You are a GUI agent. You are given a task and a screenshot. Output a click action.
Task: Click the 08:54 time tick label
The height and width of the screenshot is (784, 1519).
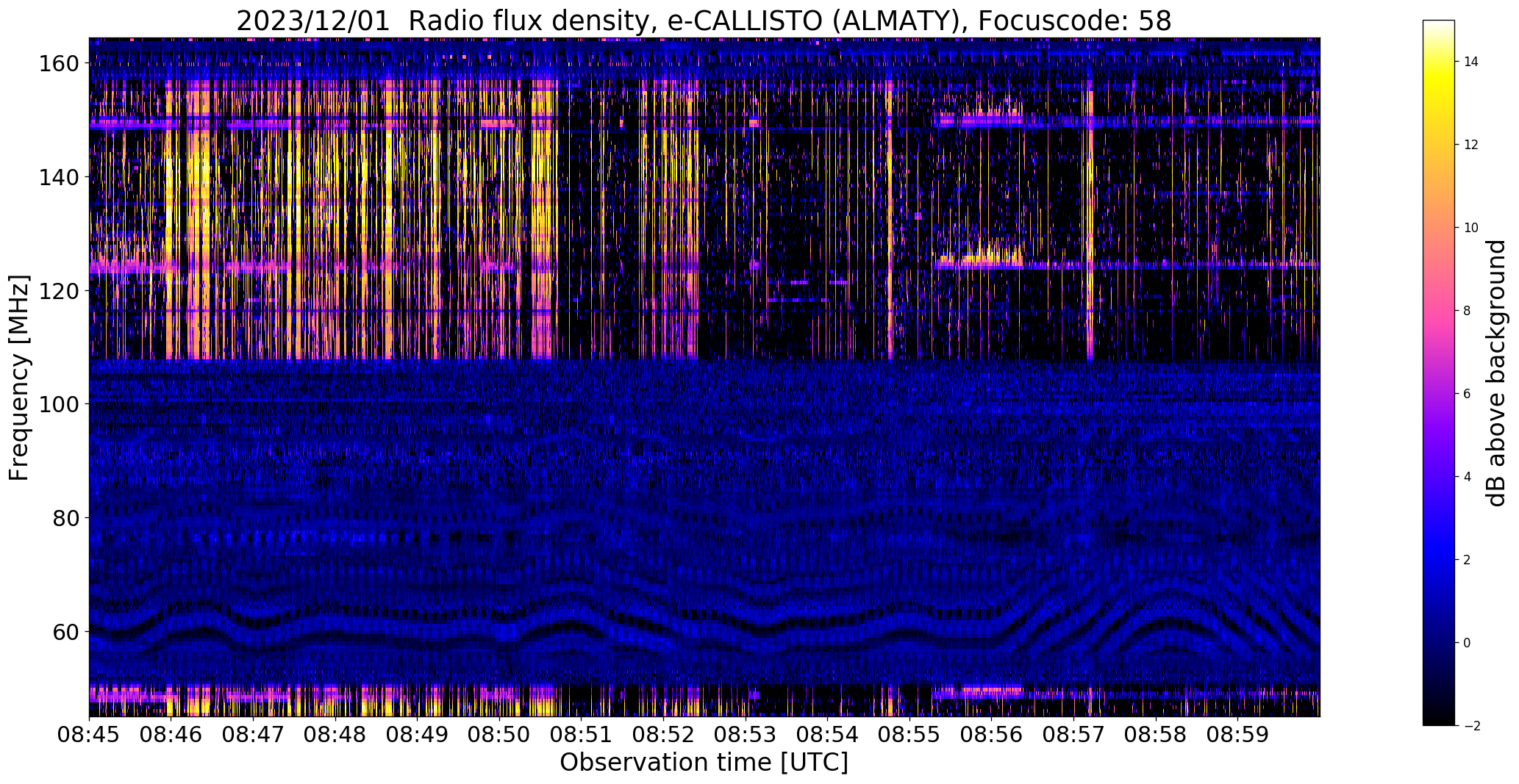pos(827,734)
